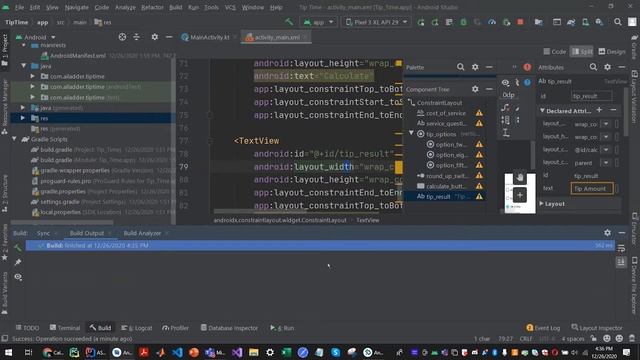Open the SDK Manager icon
The width and height of the screenshot is (640, 360).
[599, 22]
